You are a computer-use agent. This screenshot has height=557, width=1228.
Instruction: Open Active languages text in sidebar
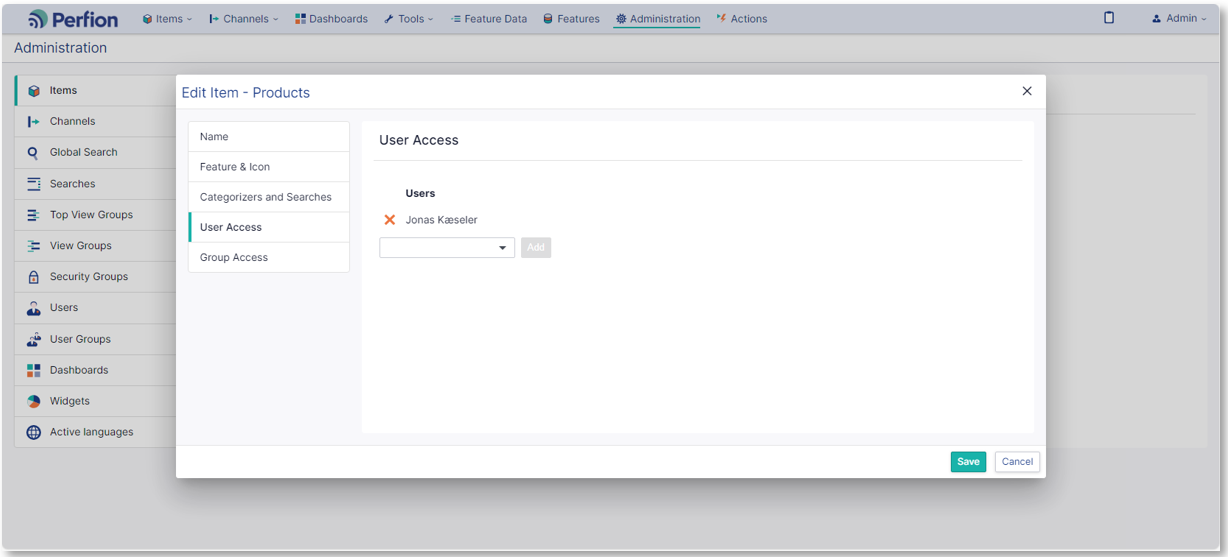tap(91, 432)
